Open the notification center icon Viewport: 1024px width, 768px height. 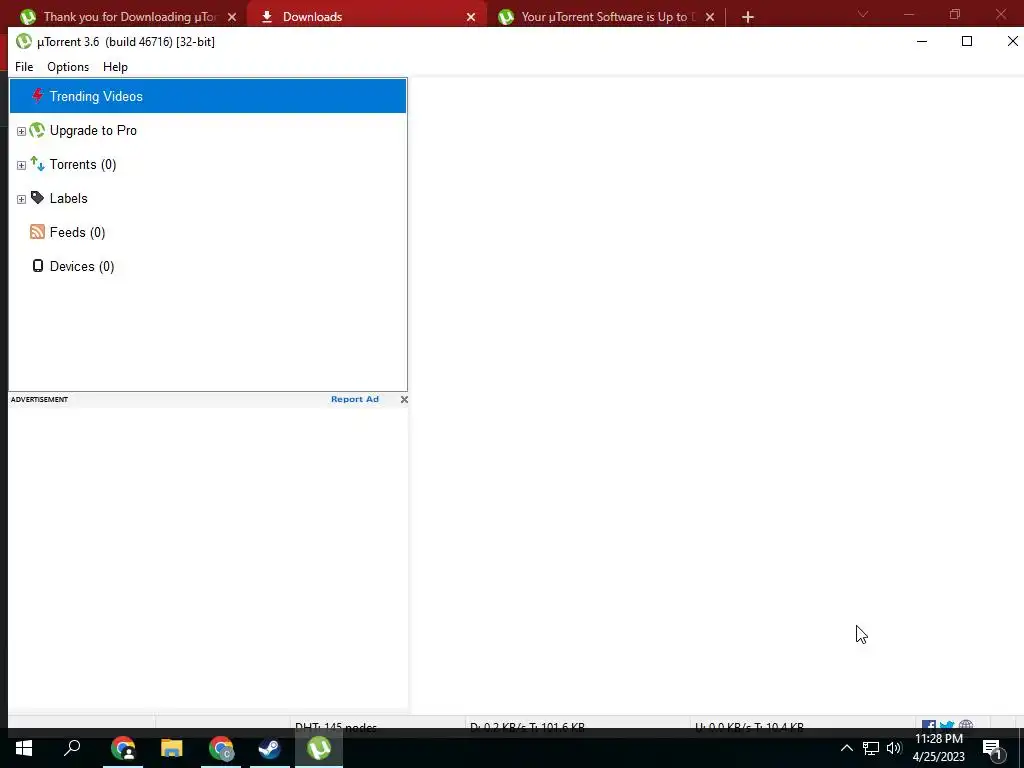(992, 749)
